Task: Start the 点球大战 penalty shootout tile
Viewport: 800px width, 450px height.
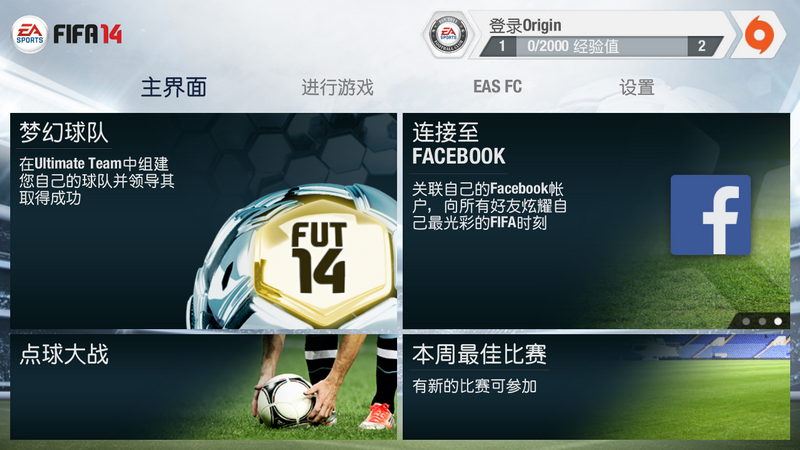Action: (204, 387)
